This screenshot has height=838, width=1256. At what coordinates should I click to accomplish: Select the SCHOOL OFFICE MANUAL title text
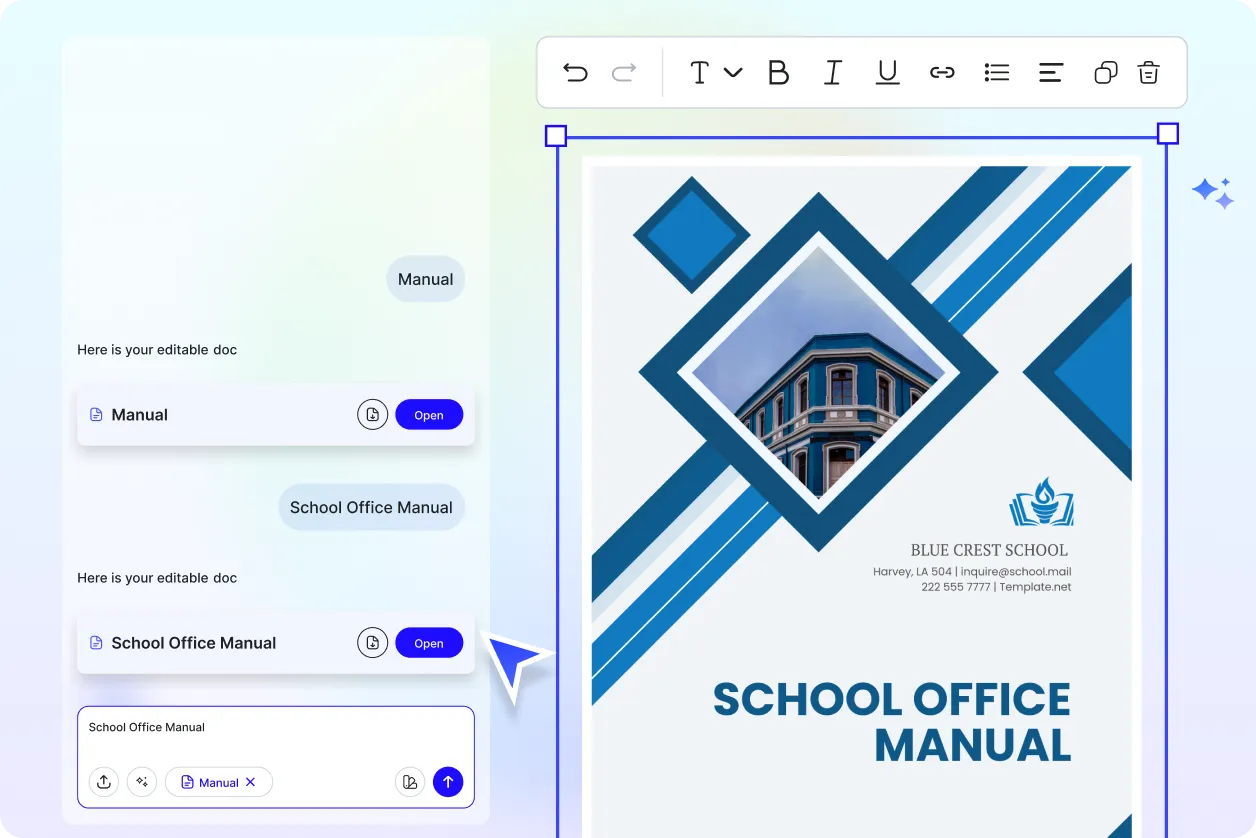(x=891, y=722)
